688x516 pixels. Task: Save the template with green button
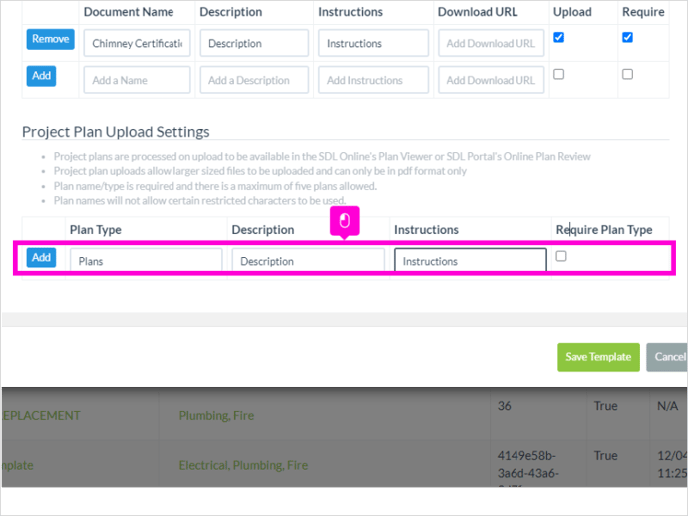pyautogui.click(x=598, y=357)
